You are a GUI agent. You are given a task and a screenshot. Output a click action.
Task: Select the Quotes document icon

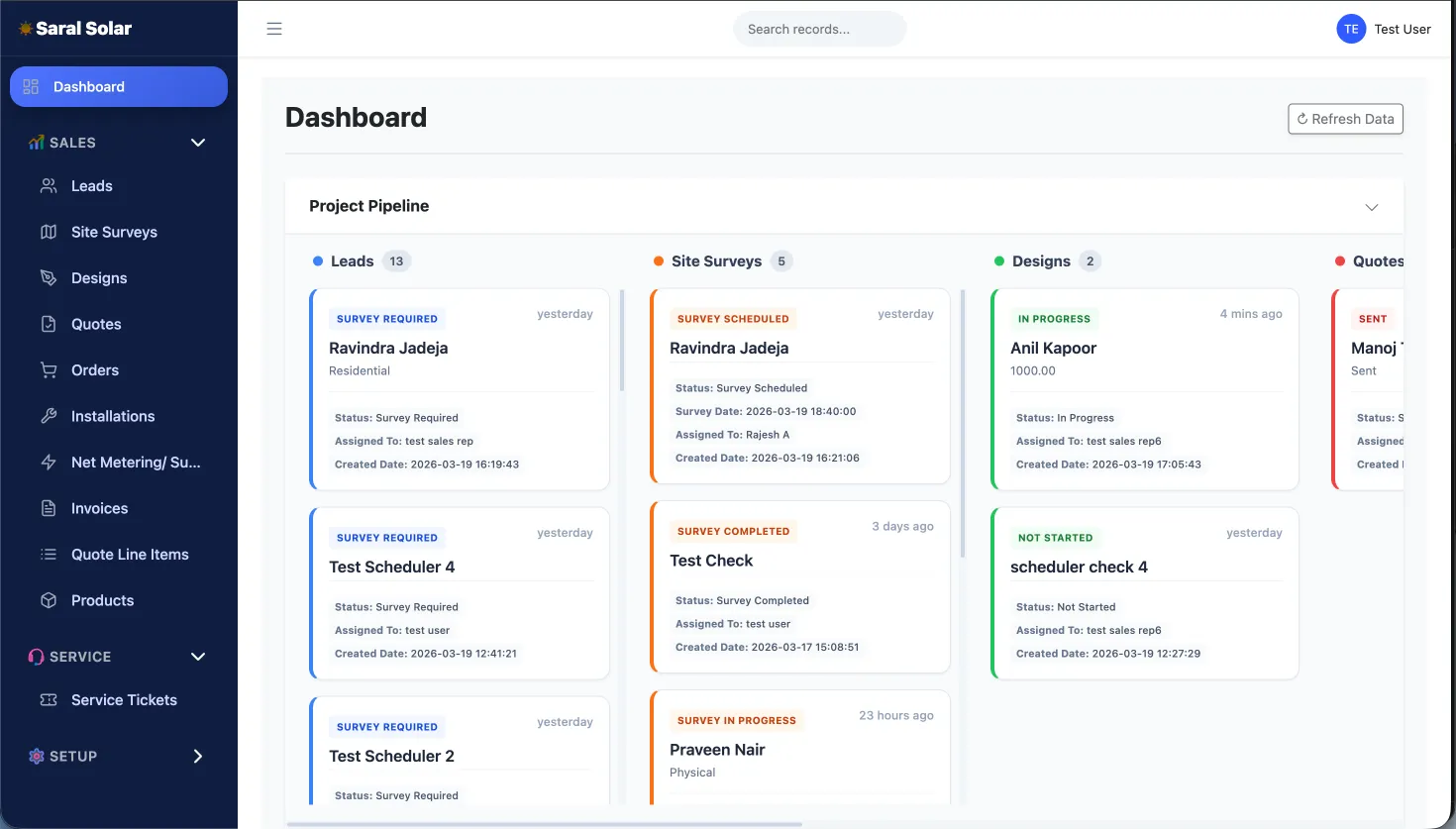49,324
